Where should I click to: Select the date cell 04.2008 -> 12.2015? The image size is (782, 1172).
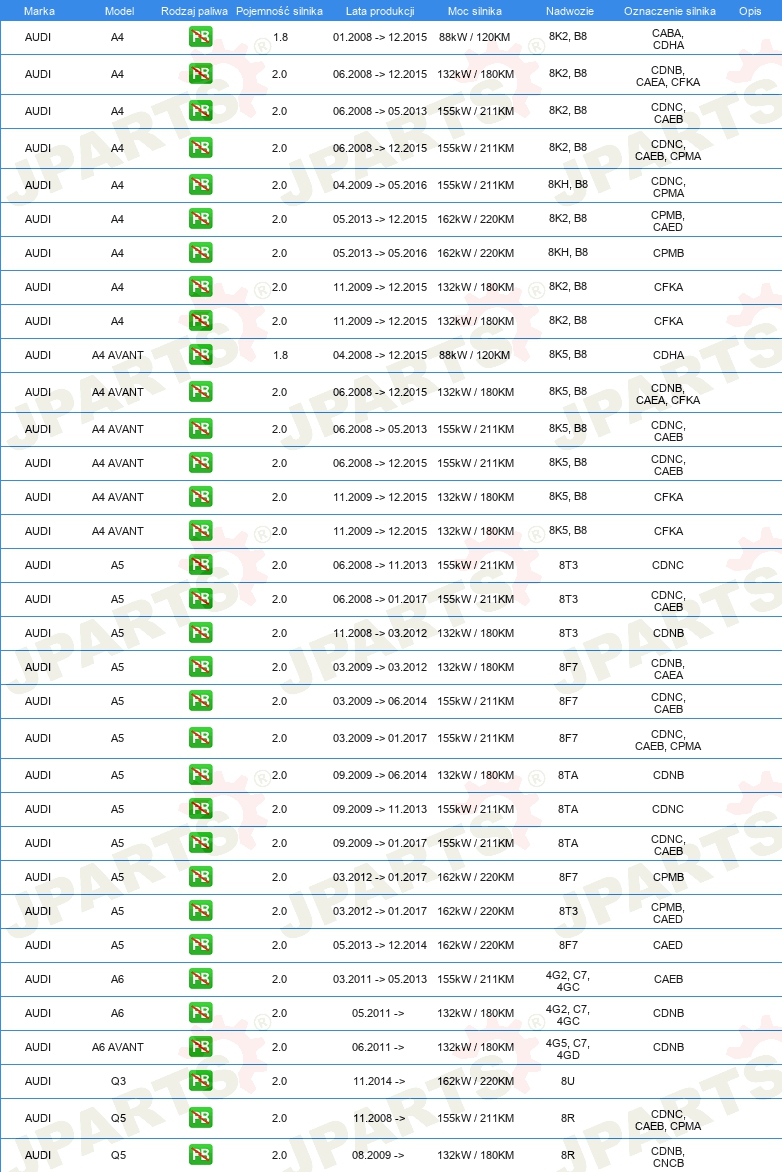[x=380, y=356]
